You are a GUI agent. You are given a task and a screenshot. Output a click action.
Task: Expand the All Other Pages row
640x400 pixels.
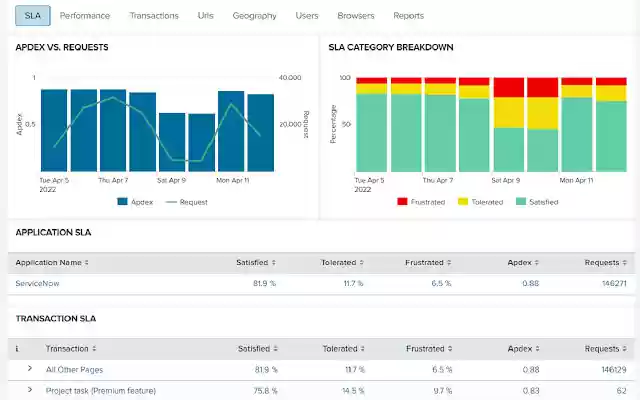tap(30, 369)
